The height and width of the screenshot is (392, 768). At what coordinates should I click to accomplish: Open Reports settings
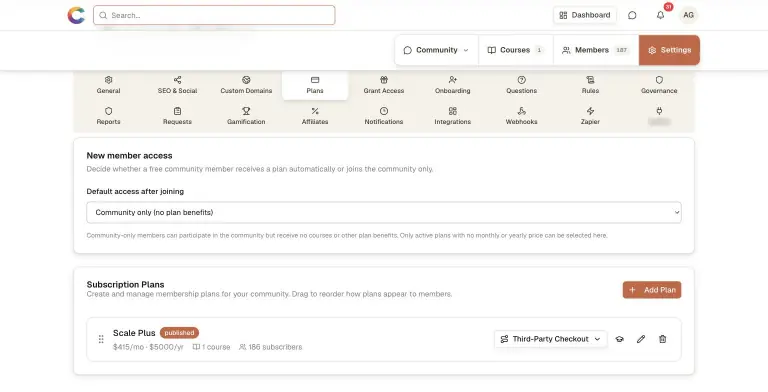coord(108,116)
